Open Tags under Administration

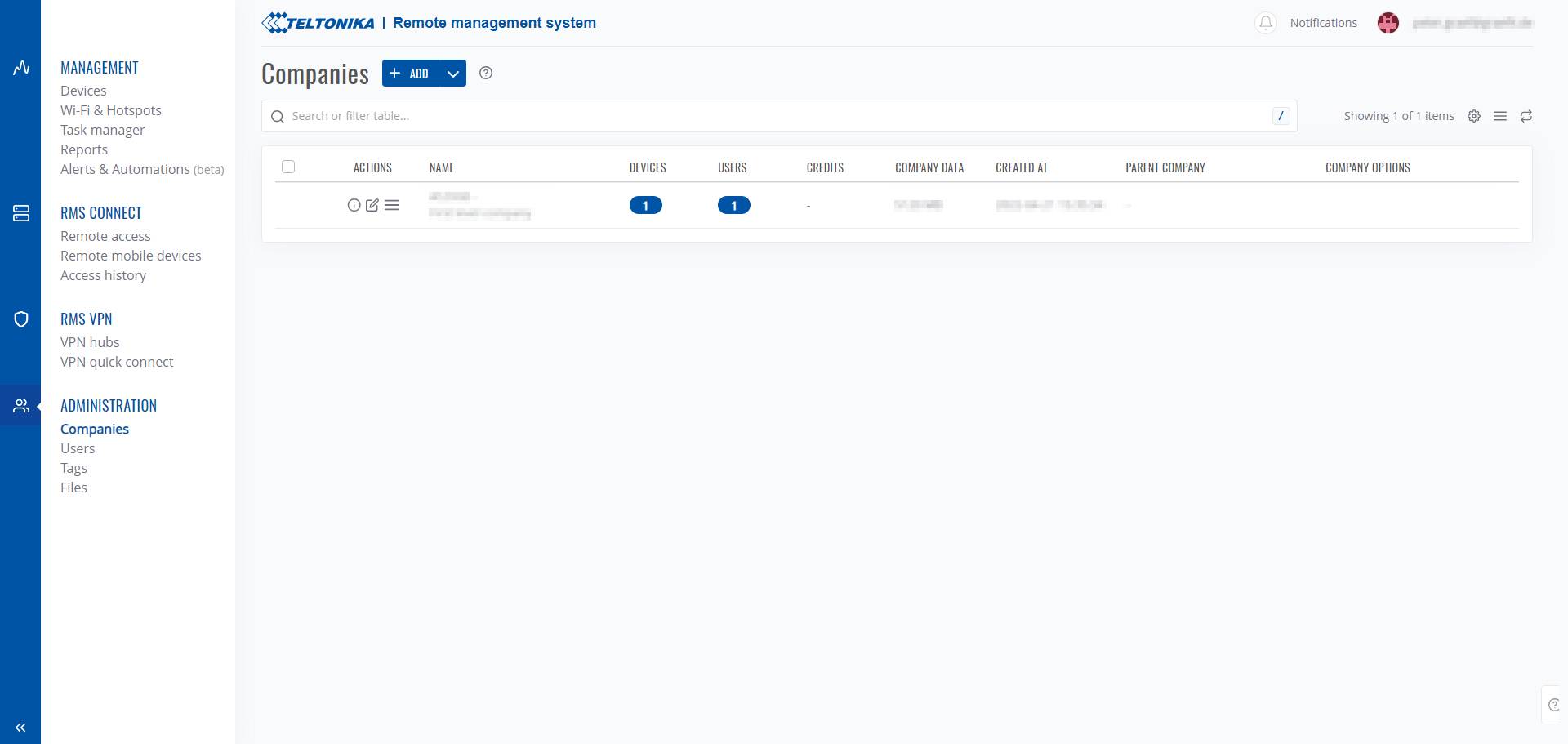(x=73, y=468)
